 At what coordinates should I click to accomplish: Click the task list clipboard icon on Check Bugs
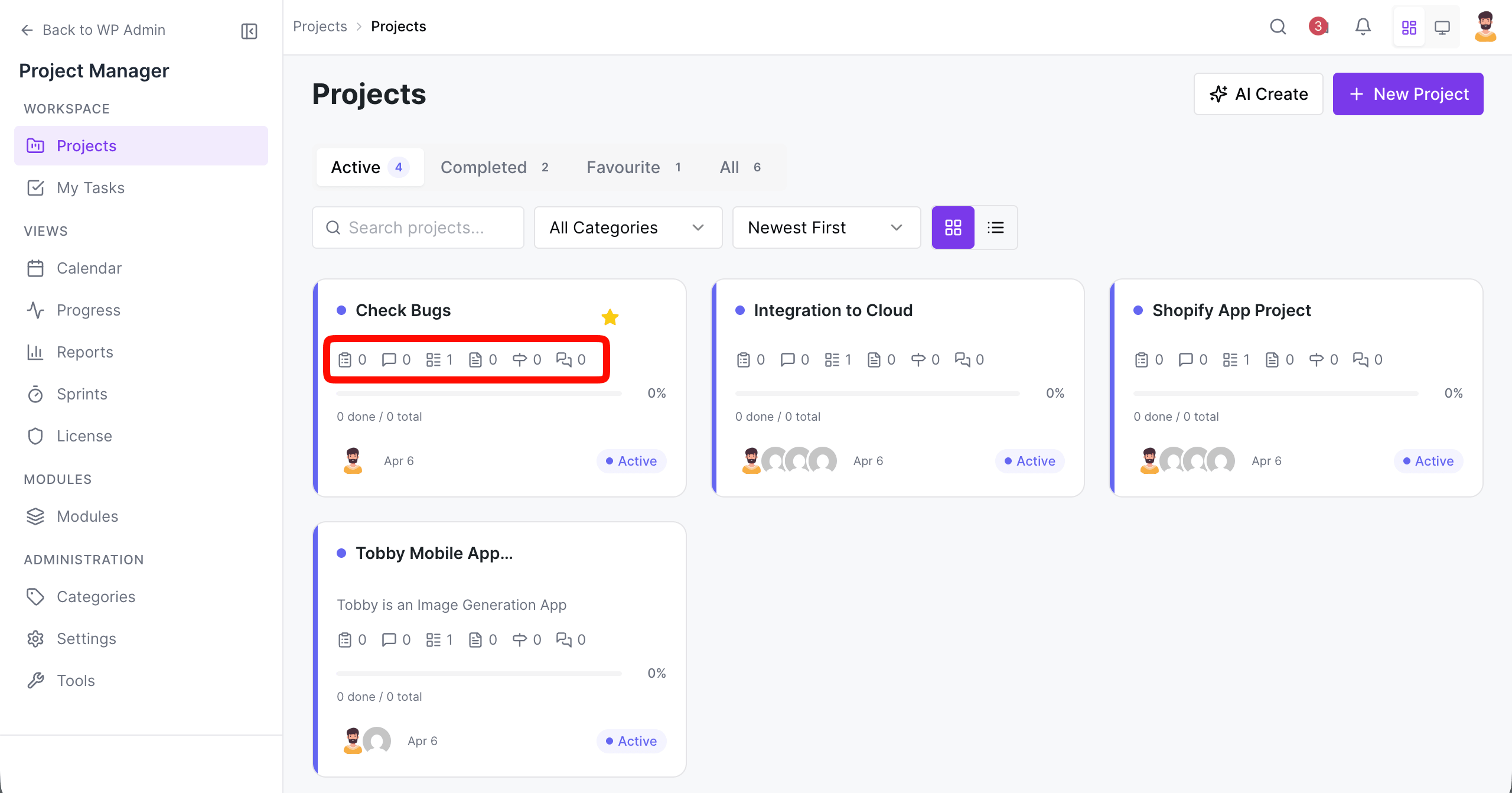[x=346, y=359]
